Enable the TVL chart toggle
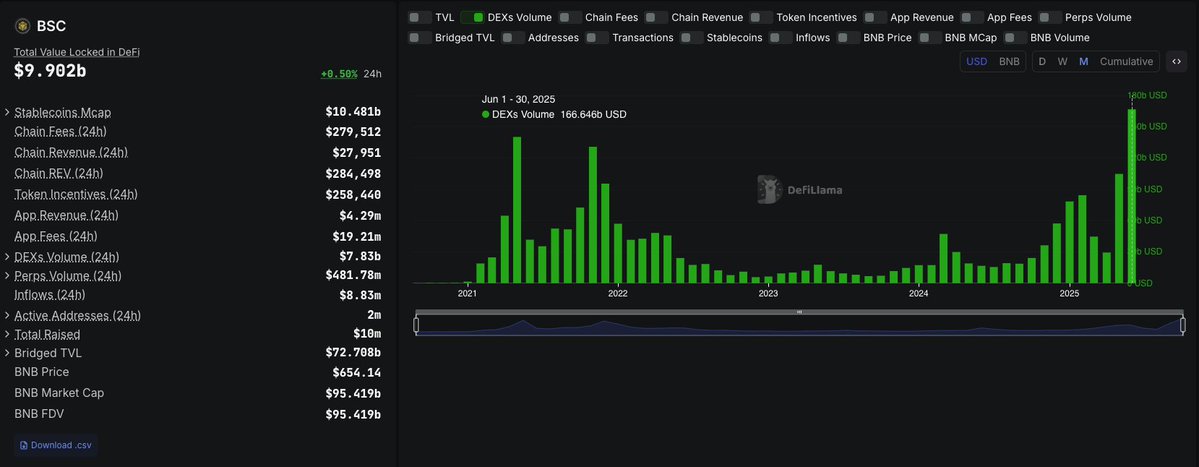 click(420, 17)
